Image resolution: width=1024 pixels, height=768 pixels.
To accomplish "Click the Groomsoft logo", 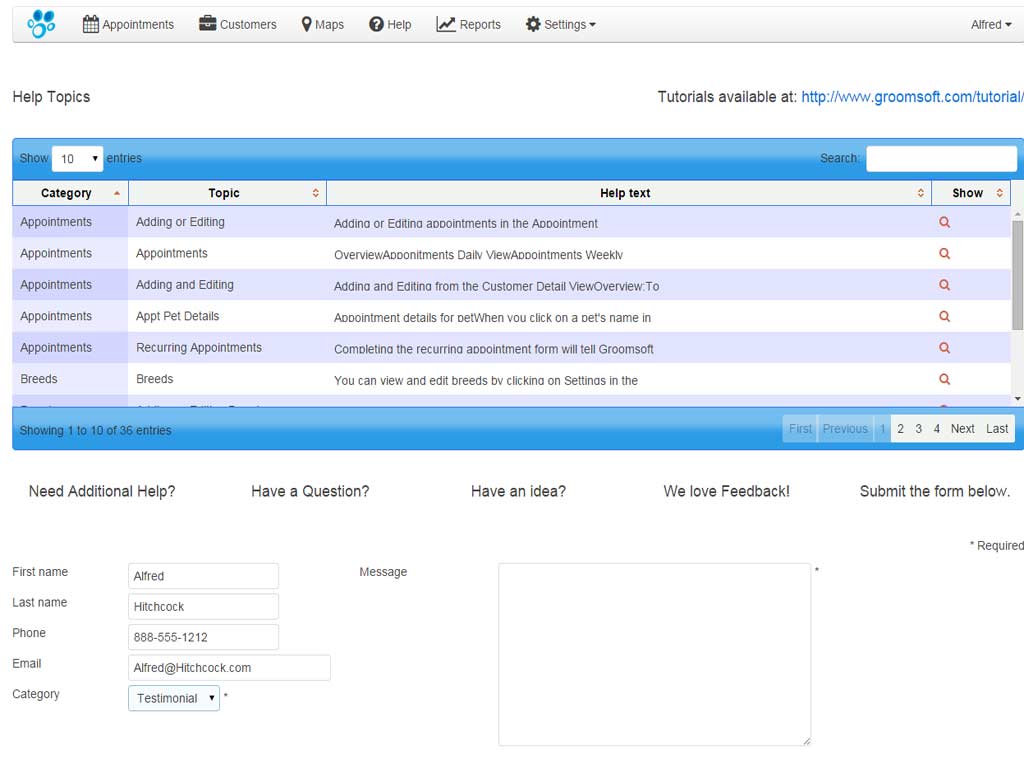I will [40, 23].
